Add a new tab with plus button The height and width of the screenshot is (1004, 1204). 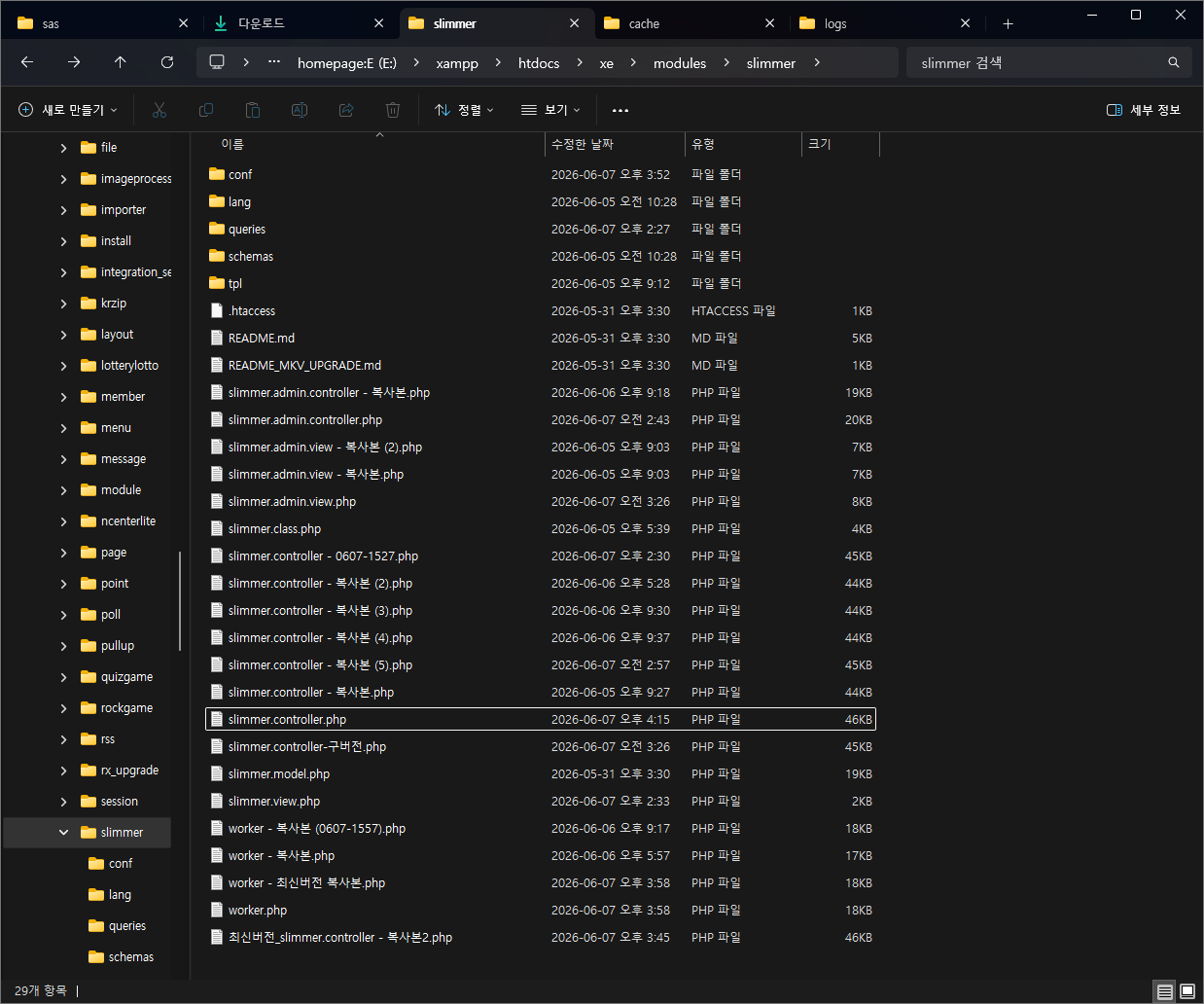[1008, 23]
